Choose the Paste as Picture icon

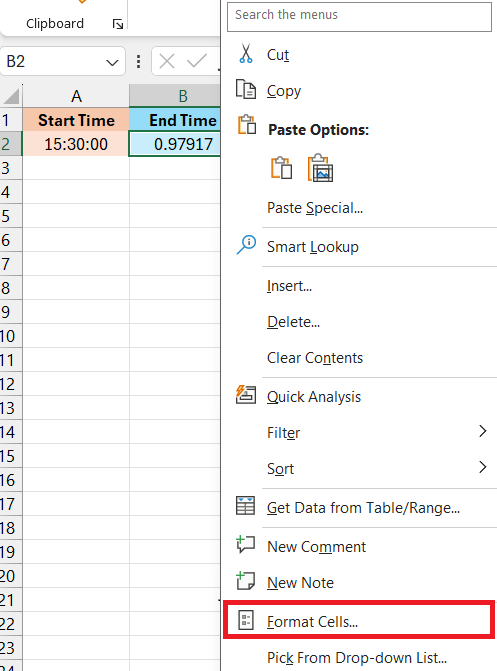320,168
